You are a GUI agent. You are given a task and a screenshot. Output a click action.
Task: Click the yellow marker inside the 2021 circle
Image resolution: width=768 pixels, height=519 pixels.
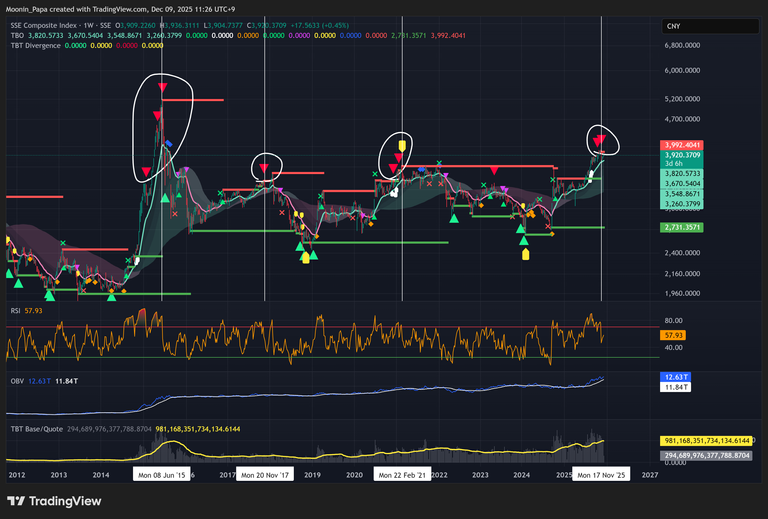click(x=401, y=145)
